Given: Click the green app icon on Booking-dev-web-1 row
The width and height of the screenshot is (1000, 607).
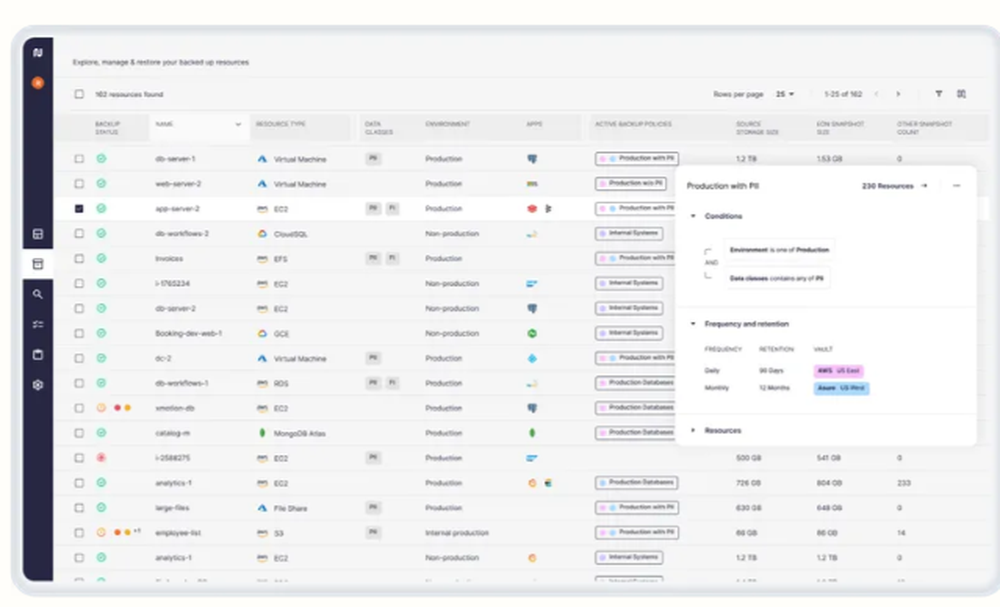Looking at the screenshot, I should [x=532, y=333].
